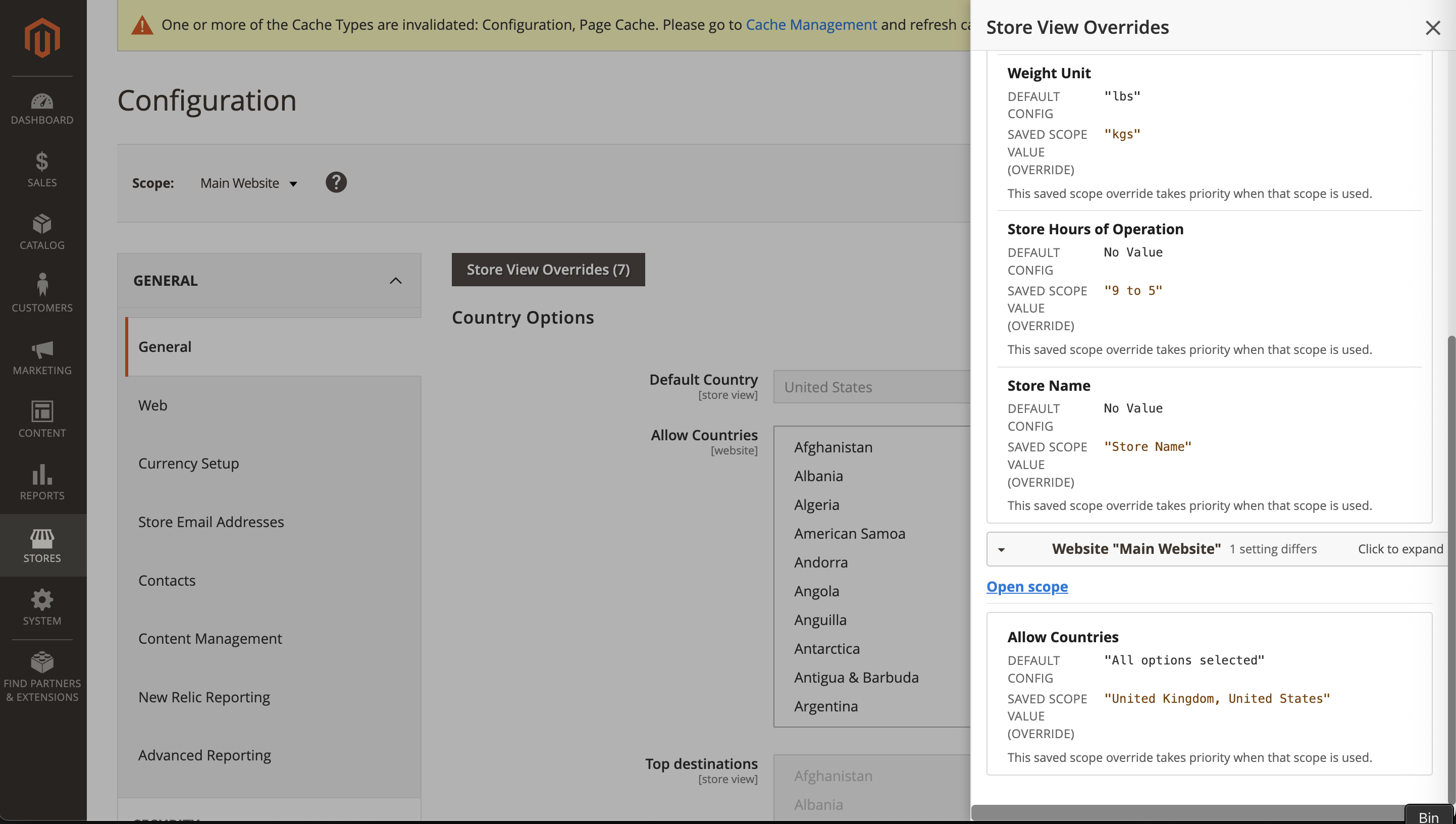This screenshot has height=824, width=1456.
Task: Click the "1 setting differs" label
Action: (1273, 549)
